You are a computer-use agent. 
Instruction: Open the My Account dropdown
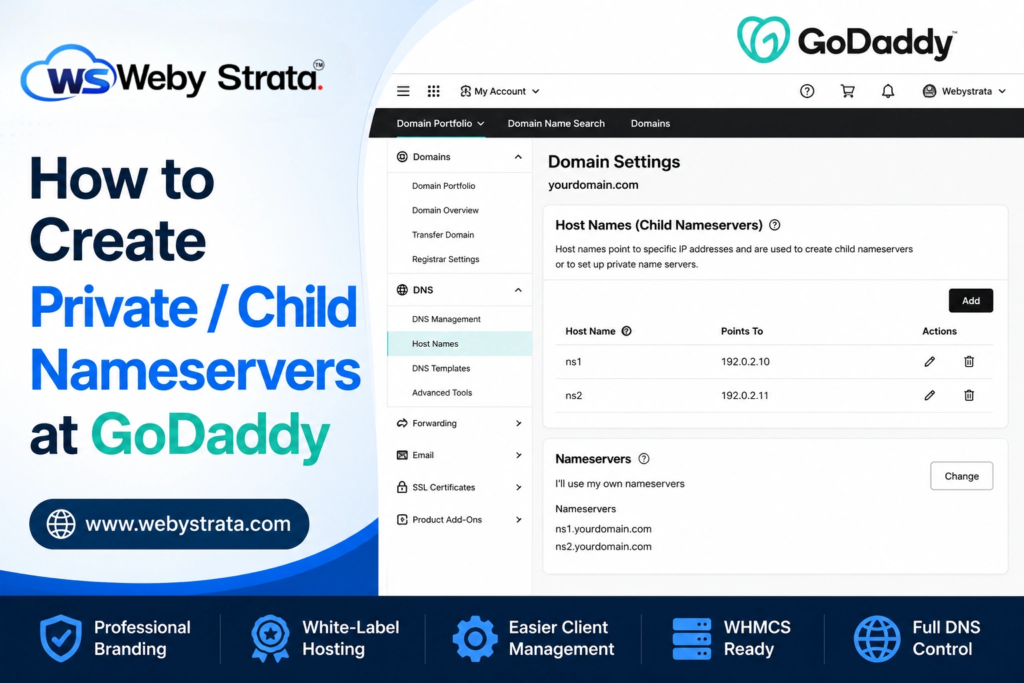tap(500, 91)
